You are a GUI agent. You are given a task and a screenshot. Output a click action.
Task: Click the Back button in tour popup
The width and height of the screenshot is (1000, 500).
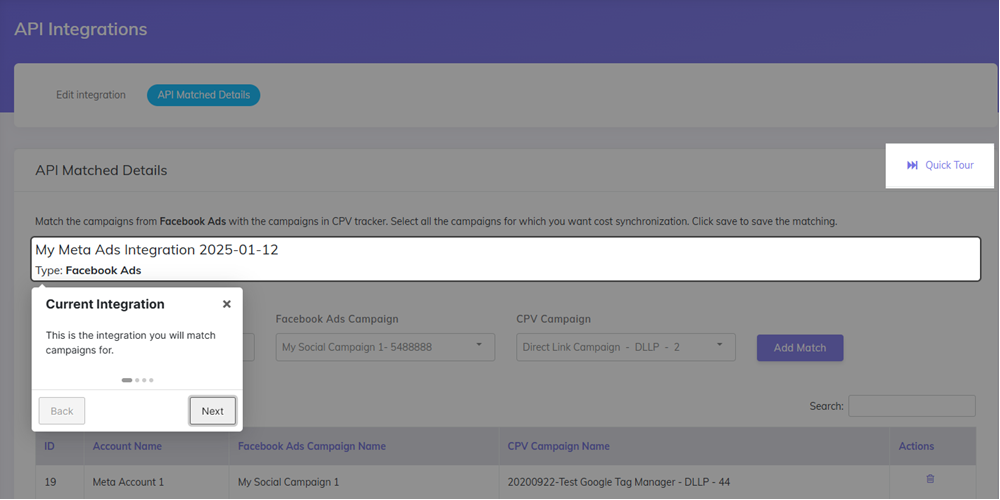[x=62, y=411]
